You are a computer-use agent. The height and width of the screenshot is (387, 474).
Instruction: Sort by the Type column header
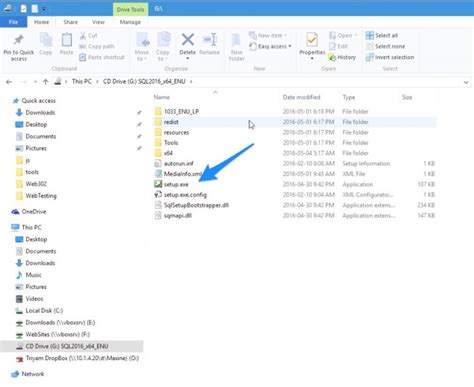(x=349, y=97)
